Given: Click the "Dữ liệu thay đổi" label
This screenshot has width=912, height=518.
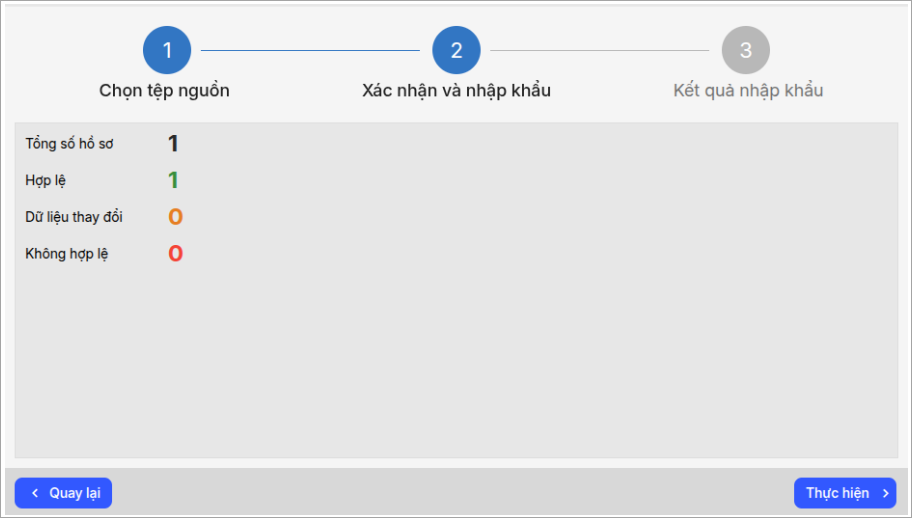Looking at the screenshot, I should click(x=74, y=217).
